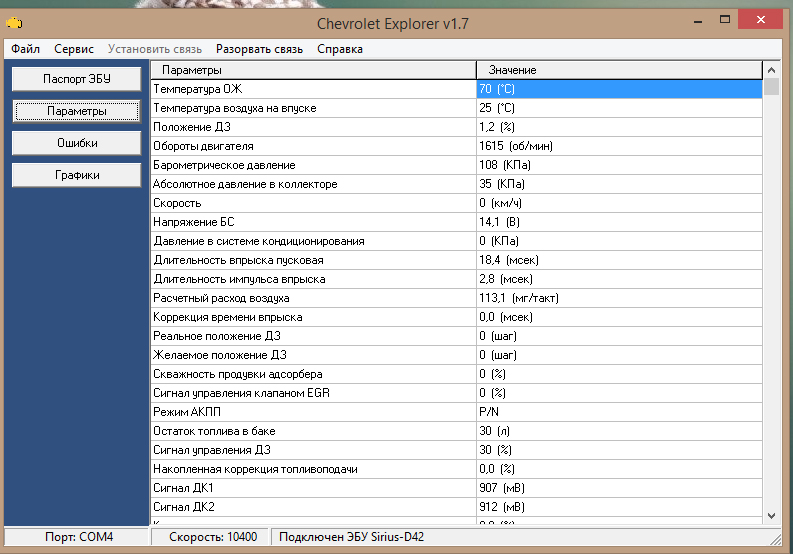793x554 pixels.
Task: Open the Паспорт ЭБУ section
Action: tap(76, 79)
